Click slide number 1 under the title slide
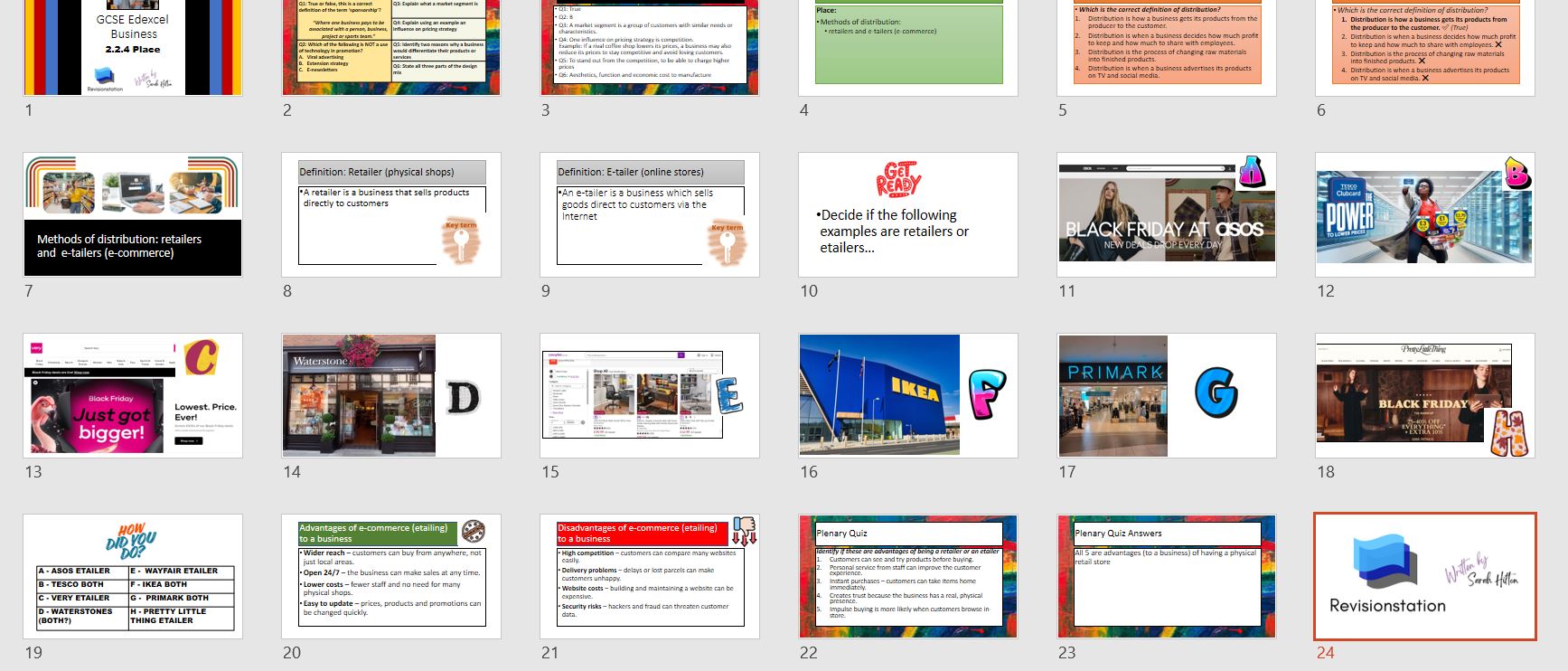This screenshot has width=1568, height=671. pos(29,110)
